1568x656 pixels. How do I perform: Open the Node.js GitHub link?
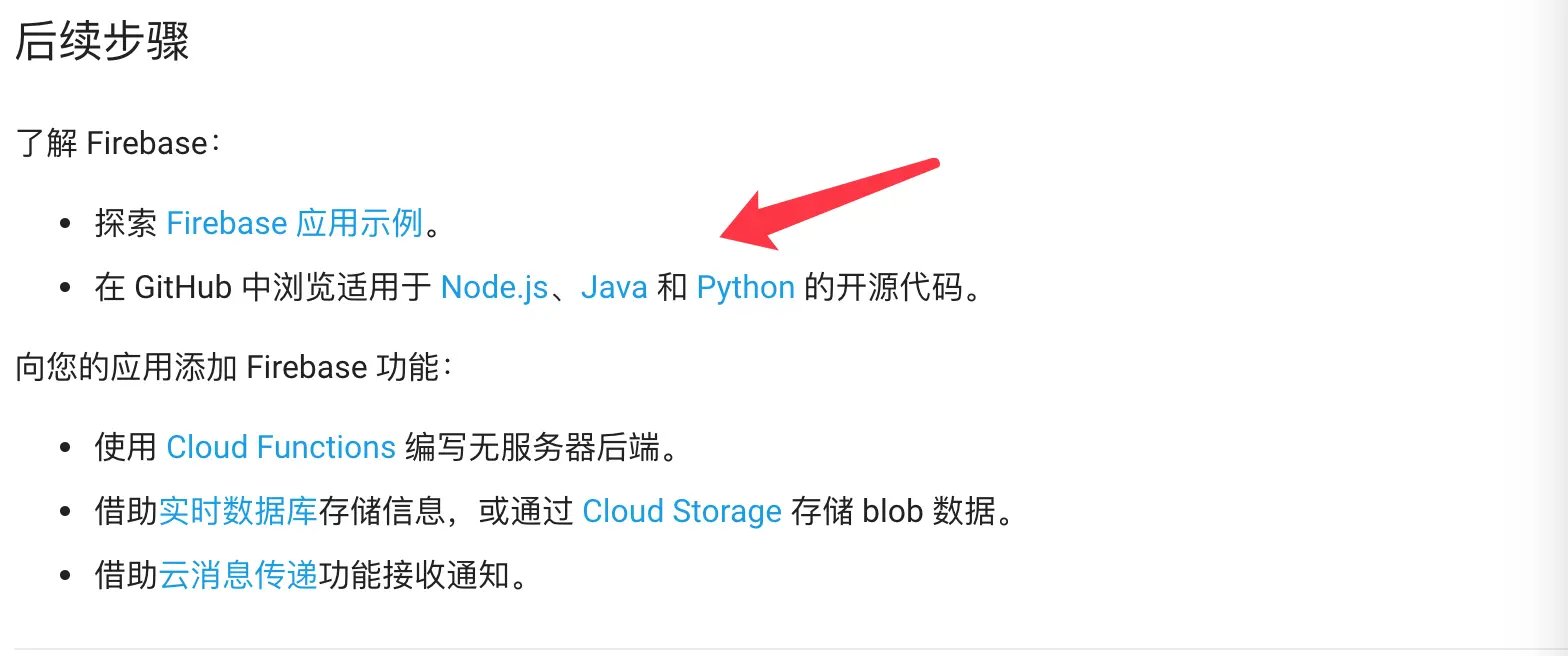pos(495,288)
